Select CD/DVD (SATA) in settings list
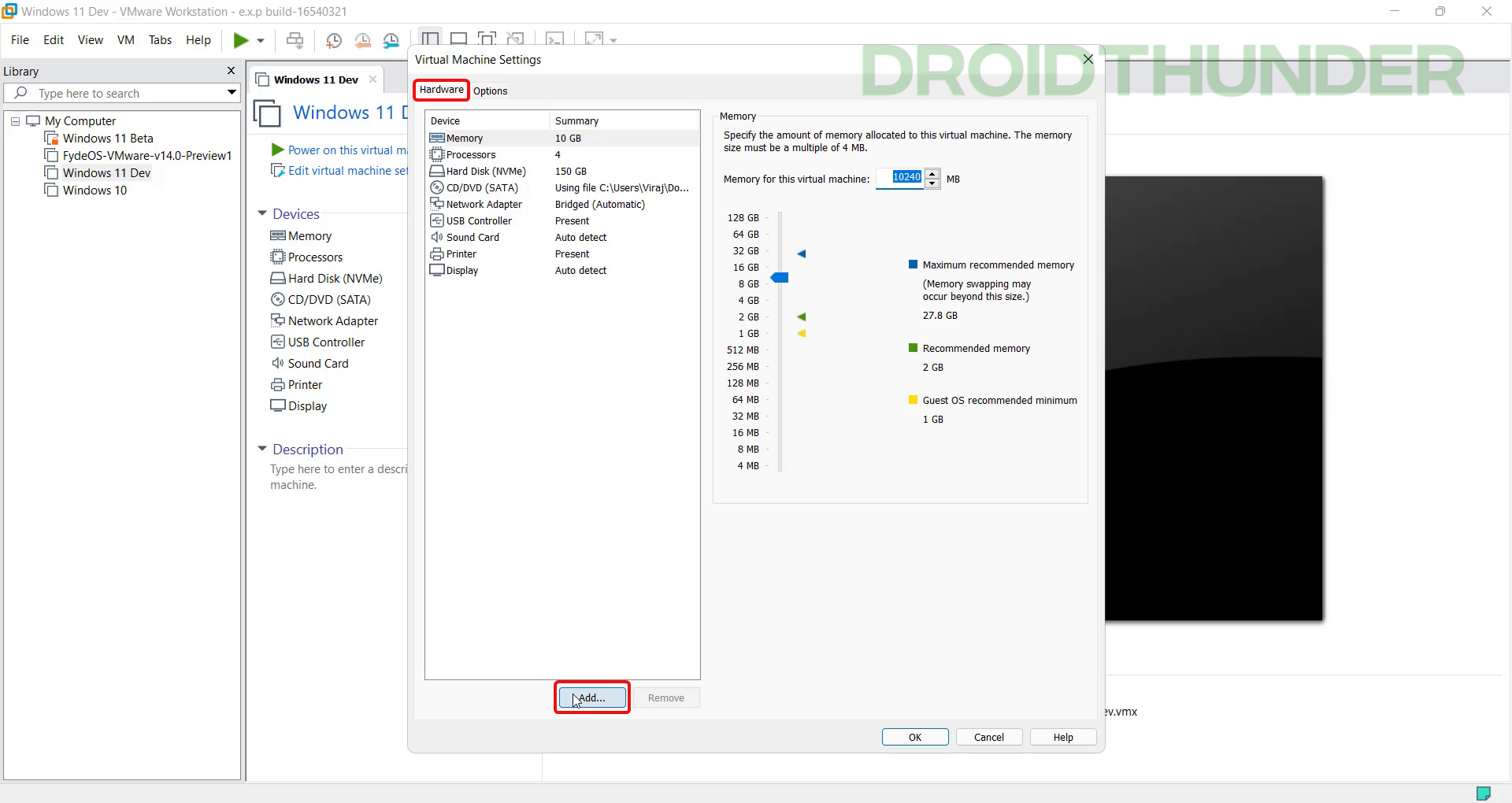Image resolution: width=1512 pixels, height=803 pixels. coord(562,188)
